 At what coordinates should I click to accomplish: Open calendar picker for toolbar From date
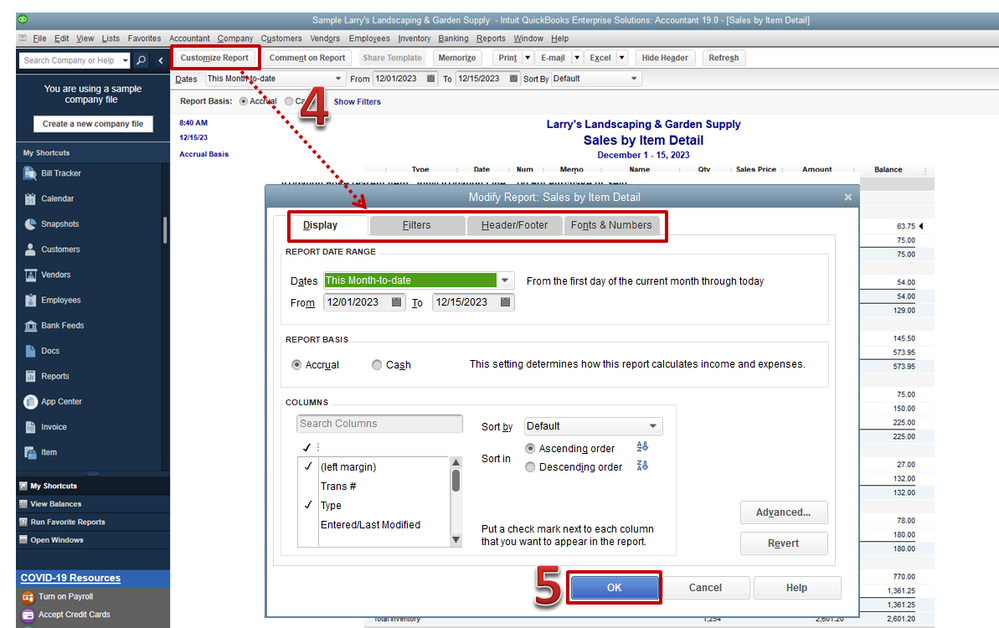(431, 79)
